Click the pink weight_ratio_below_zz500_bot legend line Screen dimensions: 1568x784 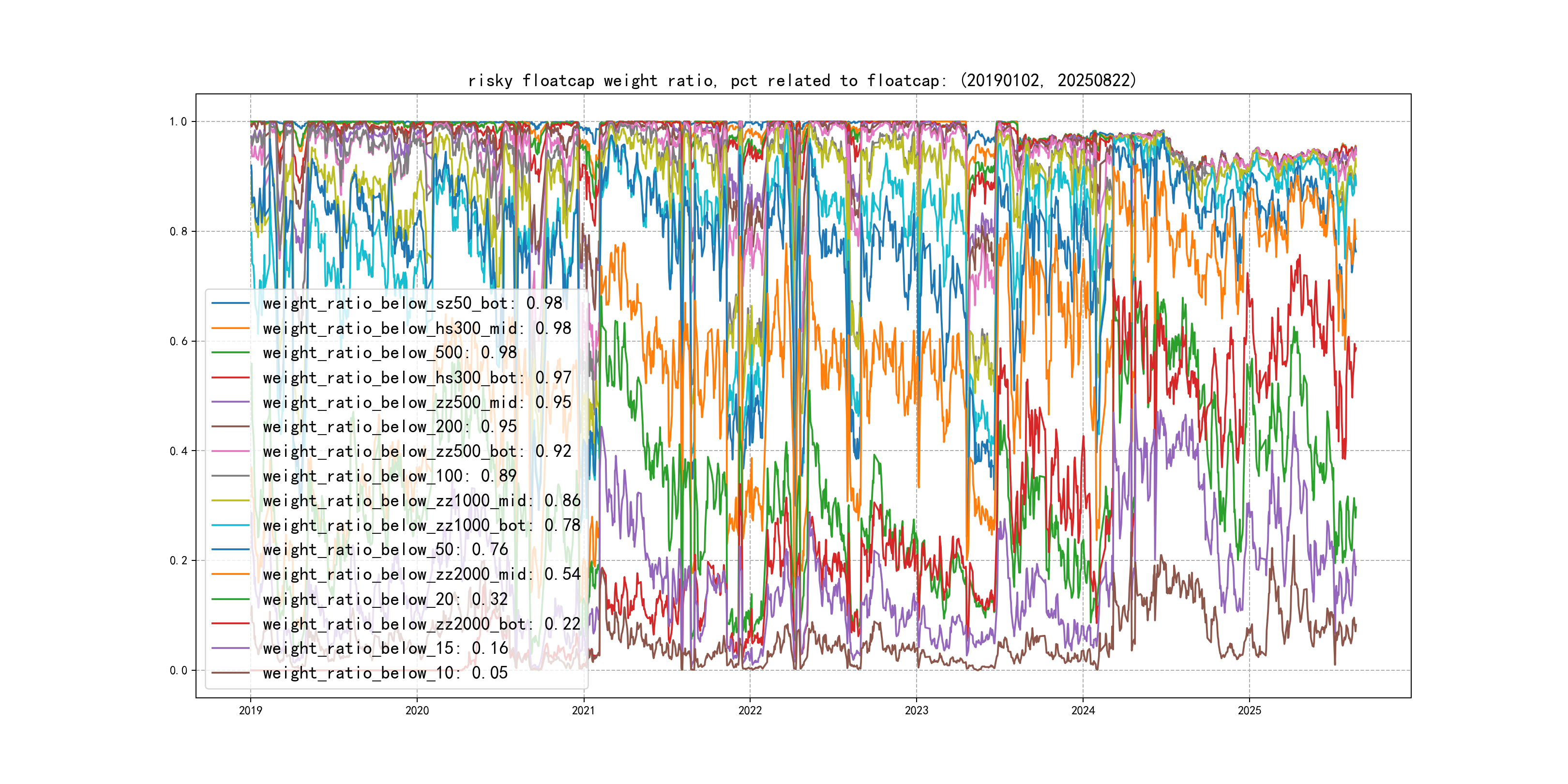coord(231,452)
